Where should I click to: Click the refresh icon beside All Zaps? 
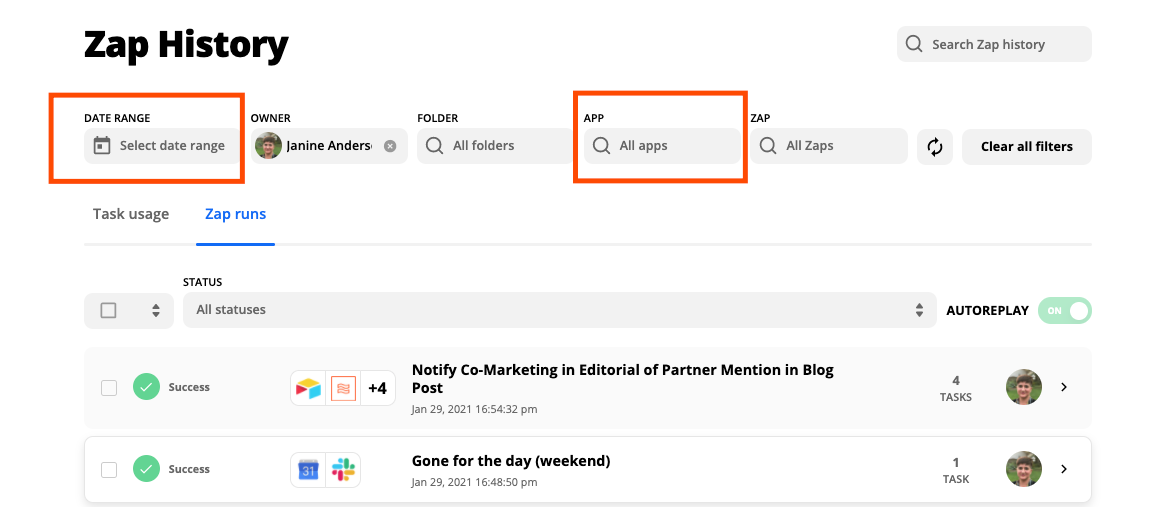pyautogui.click(x=935, y=147)
